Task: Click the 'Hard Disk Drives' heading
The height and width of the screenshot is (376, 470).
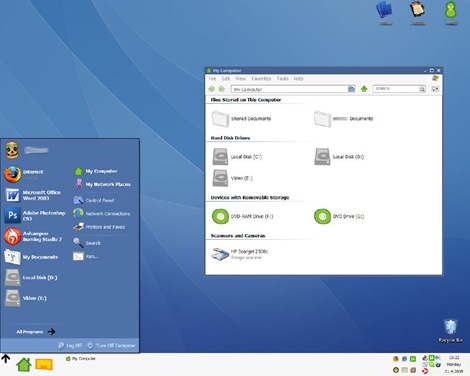Action: 230,138
